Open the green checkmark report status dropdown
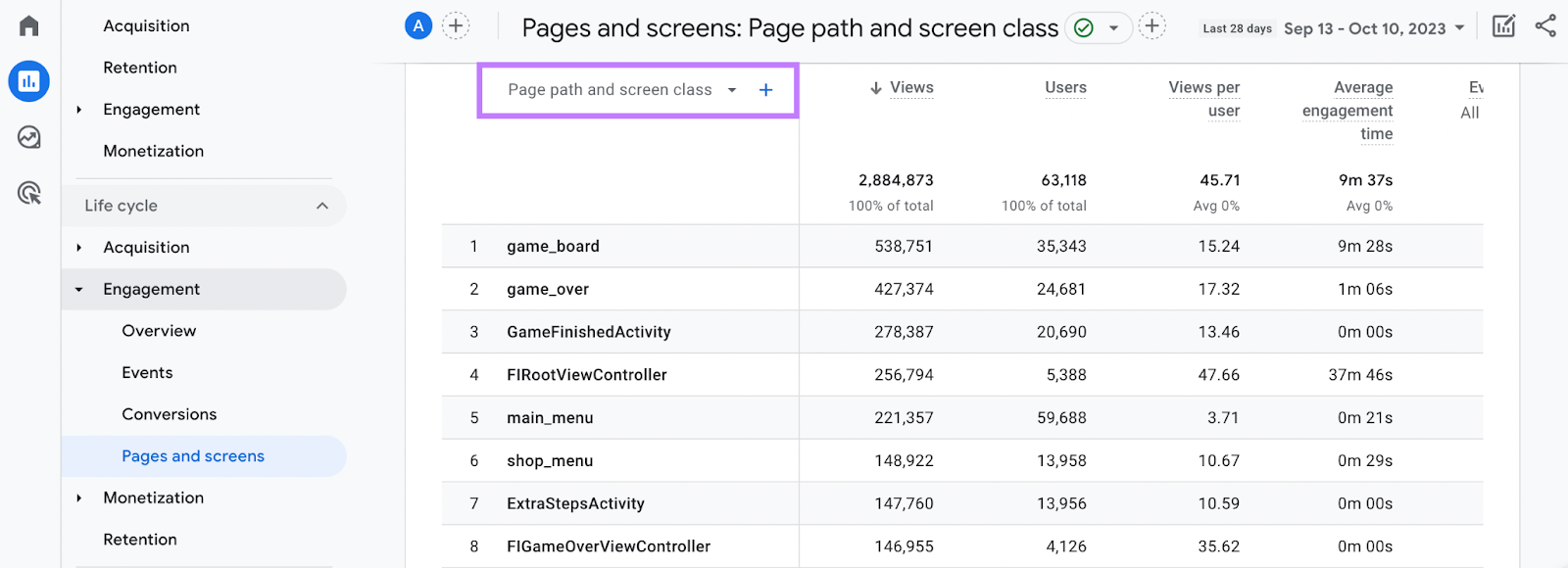Viewport: 1568px width, 568px height. (1098, 28)
